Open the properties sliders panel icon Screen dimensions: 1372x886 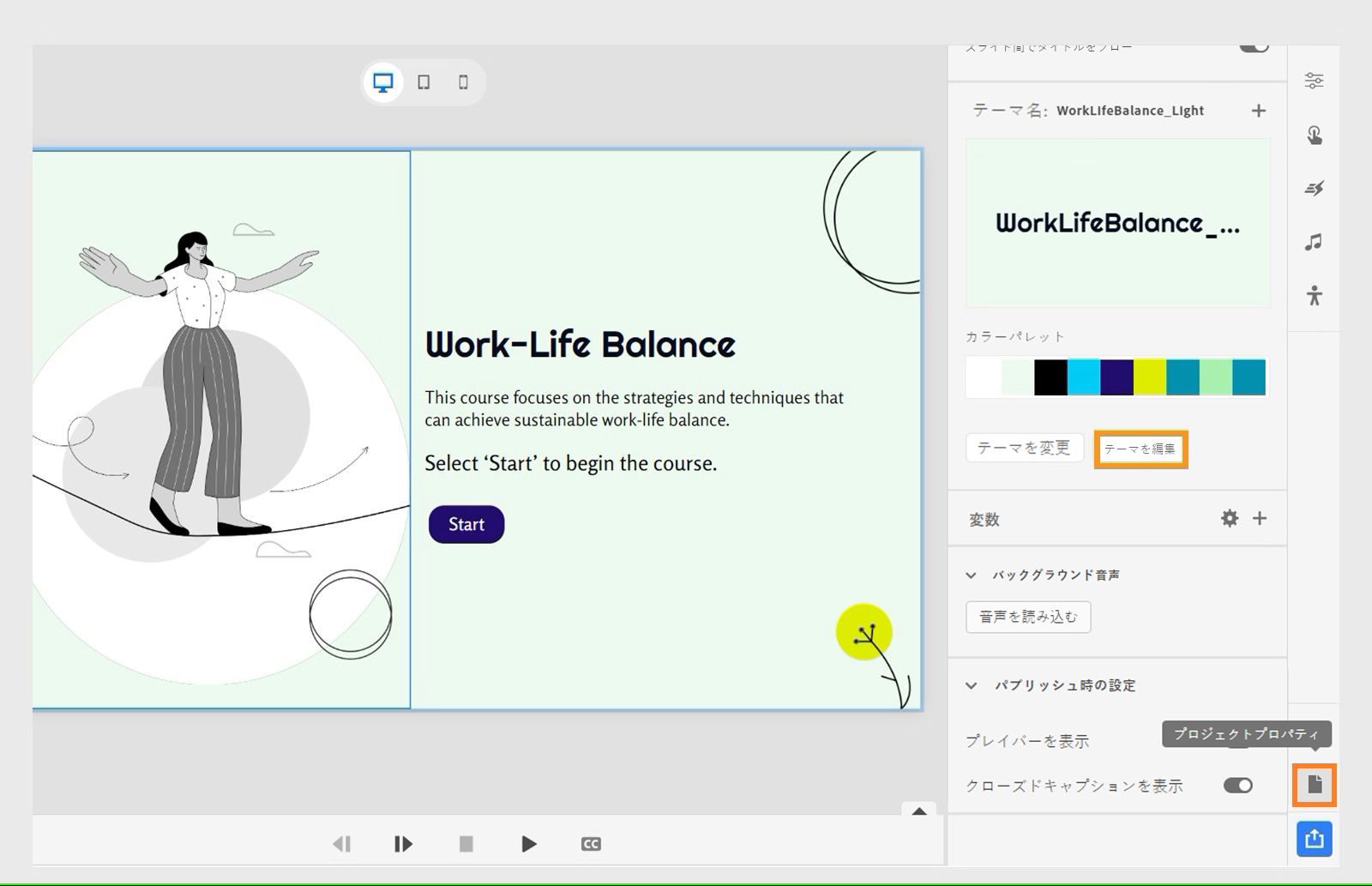(1314, 81)
